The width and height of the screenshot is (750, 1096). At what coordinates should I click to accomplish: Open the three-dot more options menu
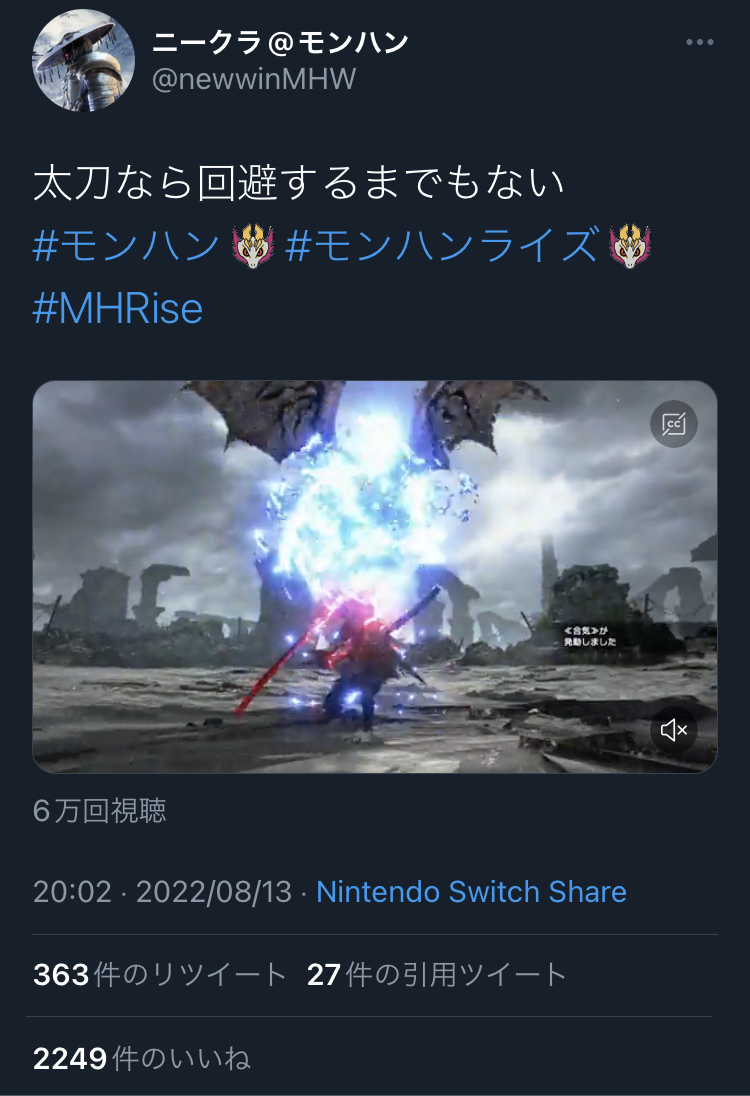pyautogui.click(x=700, y=42)
